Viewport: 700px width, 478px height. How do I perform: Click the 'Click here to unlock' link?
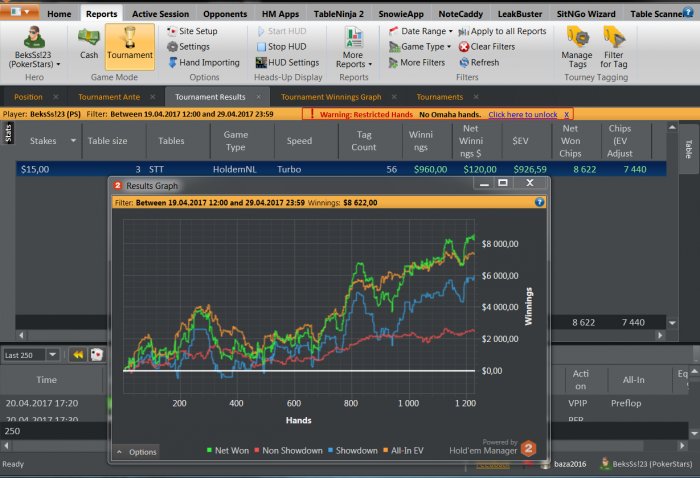tap(523, 115)
